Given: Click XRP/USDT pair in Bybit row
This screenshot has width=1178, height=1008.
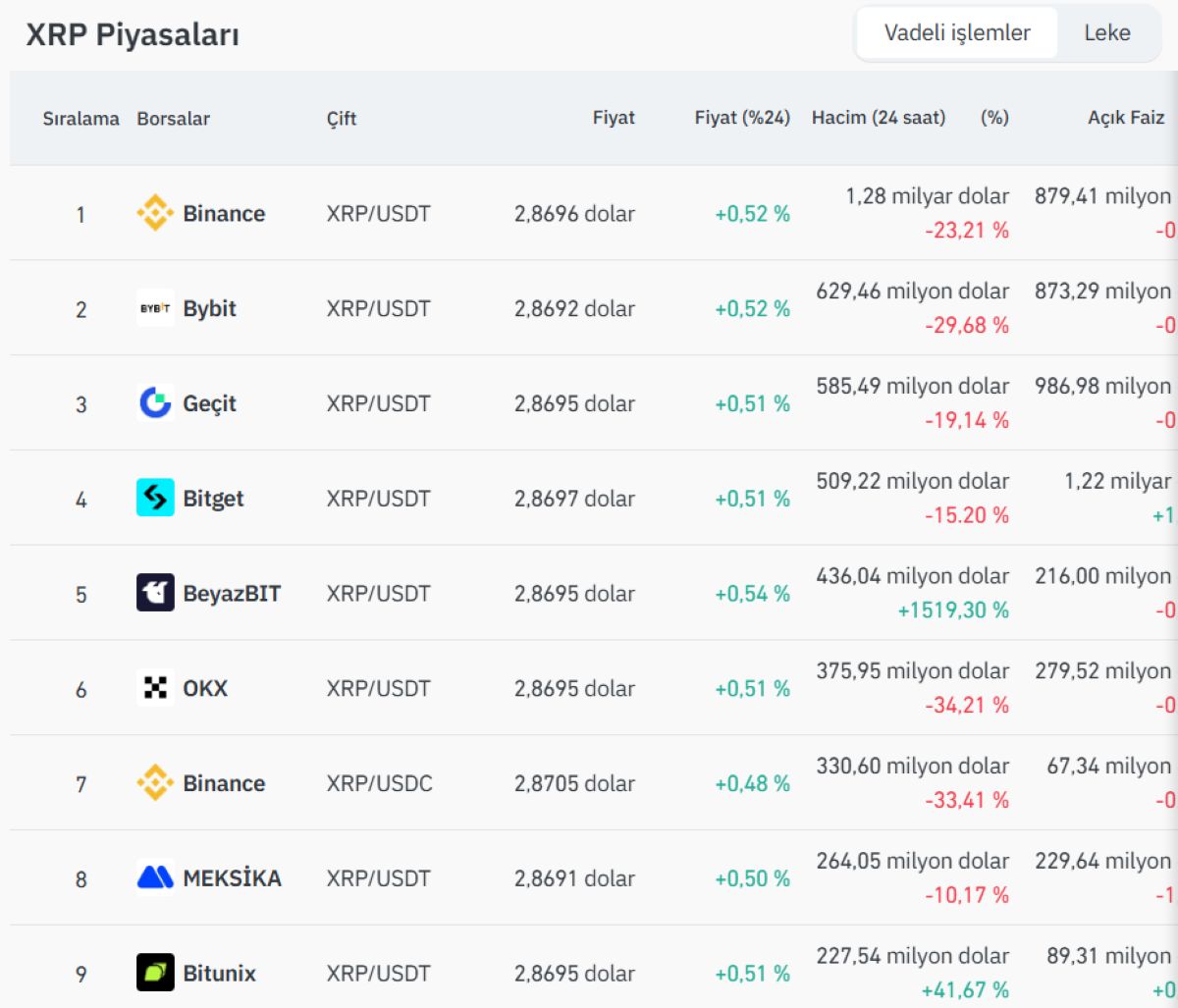Looking at the screenshot, I should point(378,308).
